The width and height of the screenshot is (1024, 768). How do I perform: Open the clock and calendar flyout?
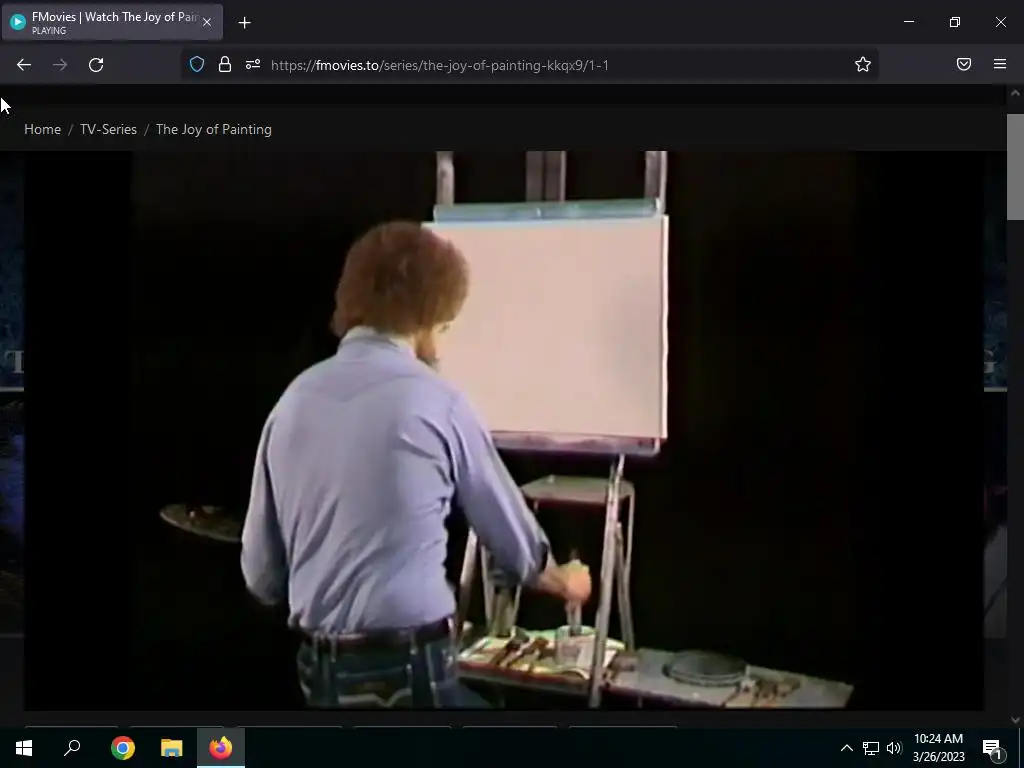tap(938, 748)
